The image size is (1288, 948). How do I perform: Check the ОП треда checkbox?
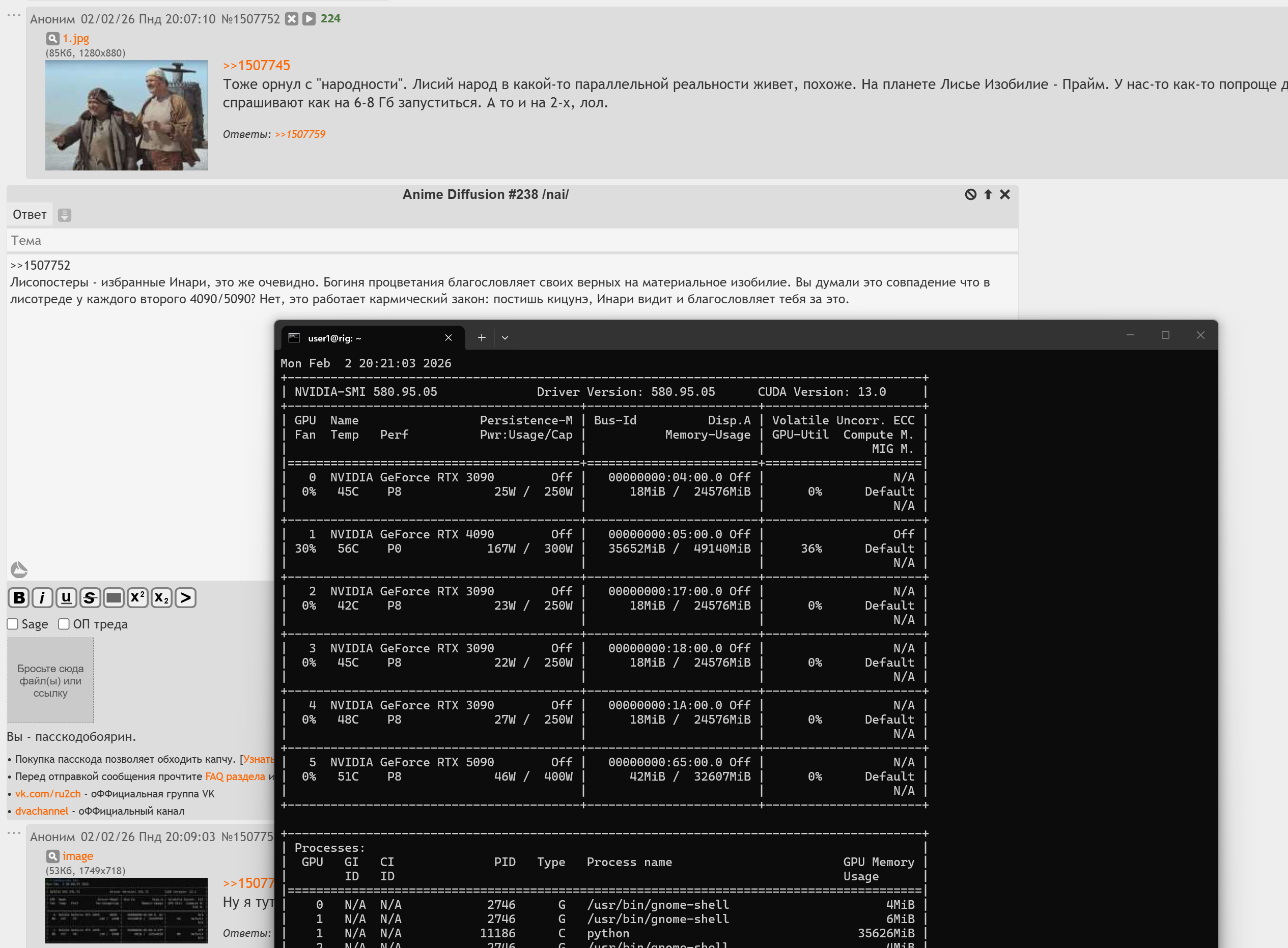[x=64, y=624]
